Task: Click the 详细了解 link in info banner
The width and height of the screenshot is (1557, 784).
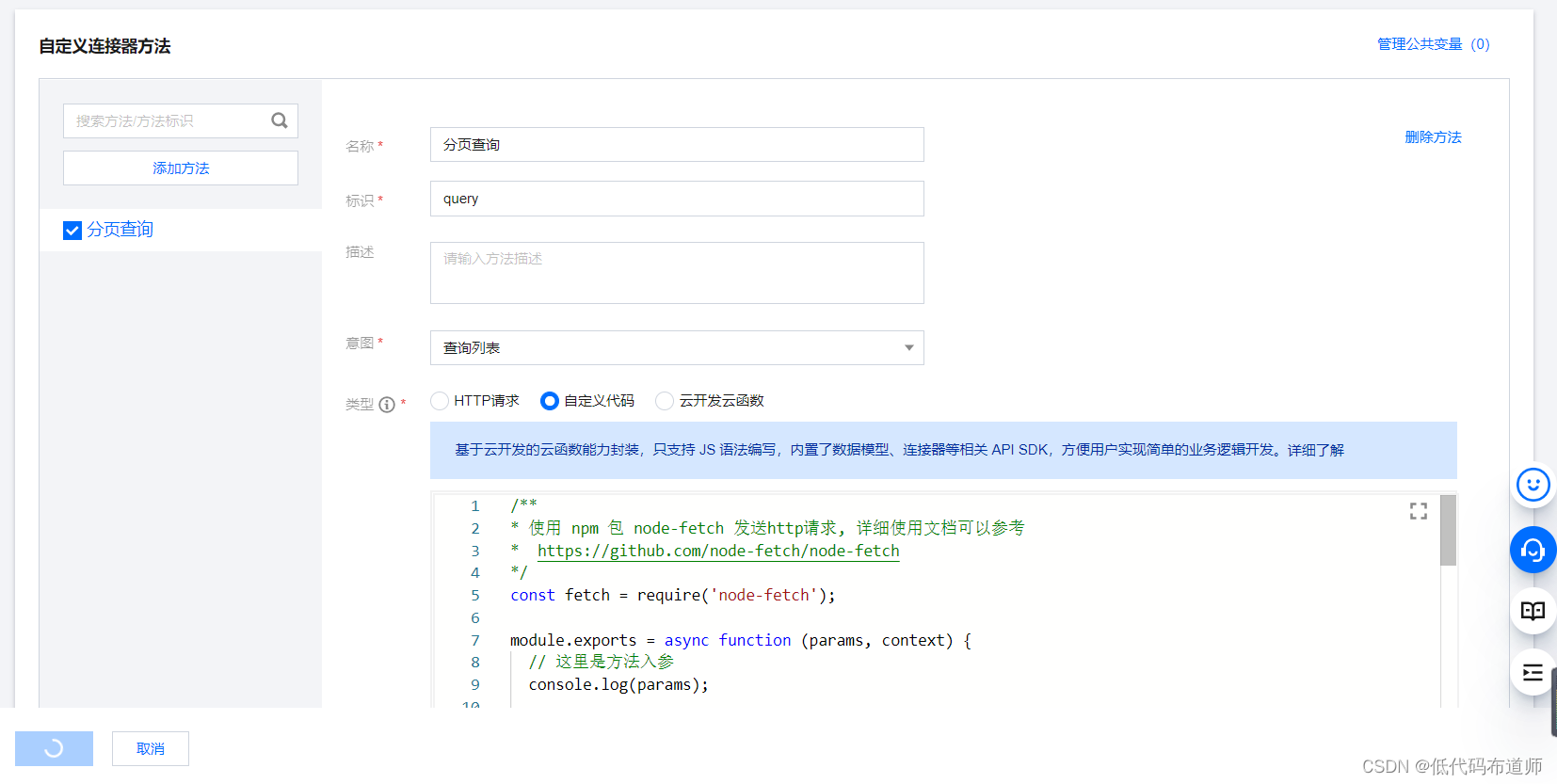Action: 1316,450
